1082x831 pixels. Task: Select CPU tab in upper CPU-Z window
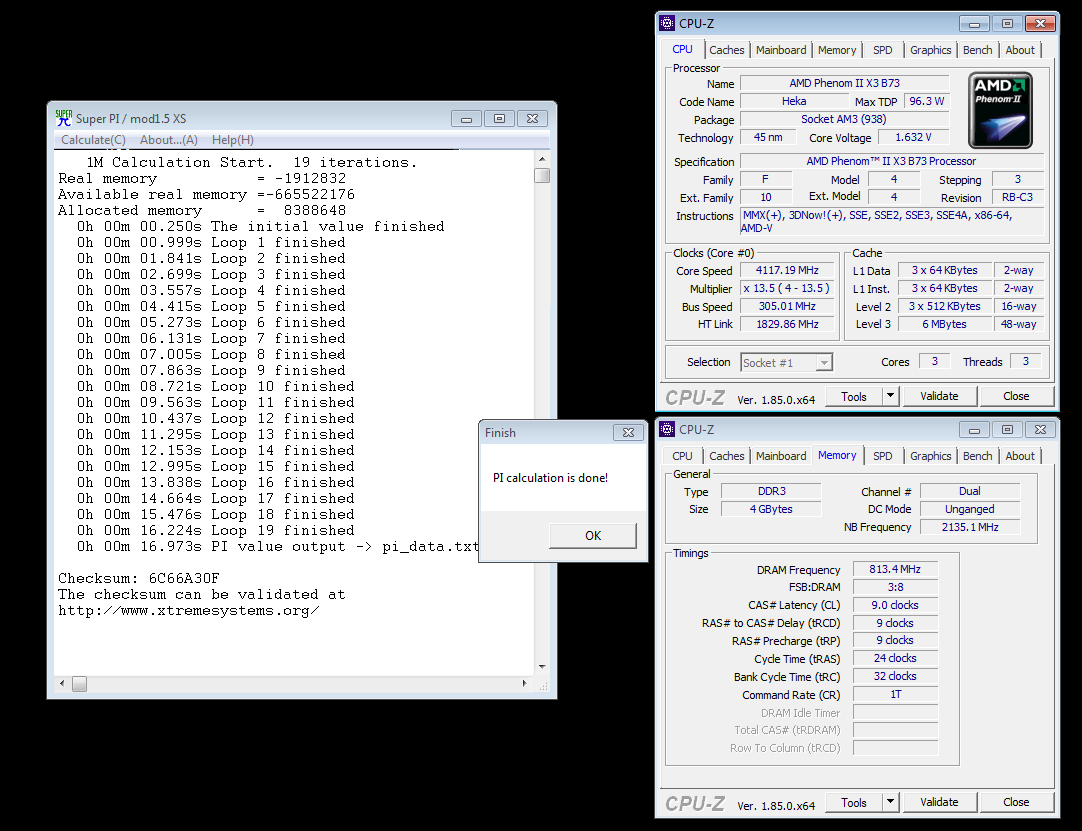[682, 49]
